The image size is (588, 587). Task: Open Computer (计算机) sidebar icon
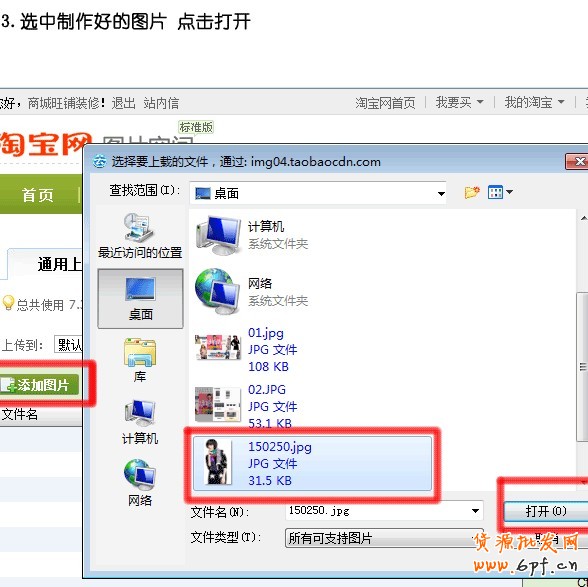coord(140,422)
